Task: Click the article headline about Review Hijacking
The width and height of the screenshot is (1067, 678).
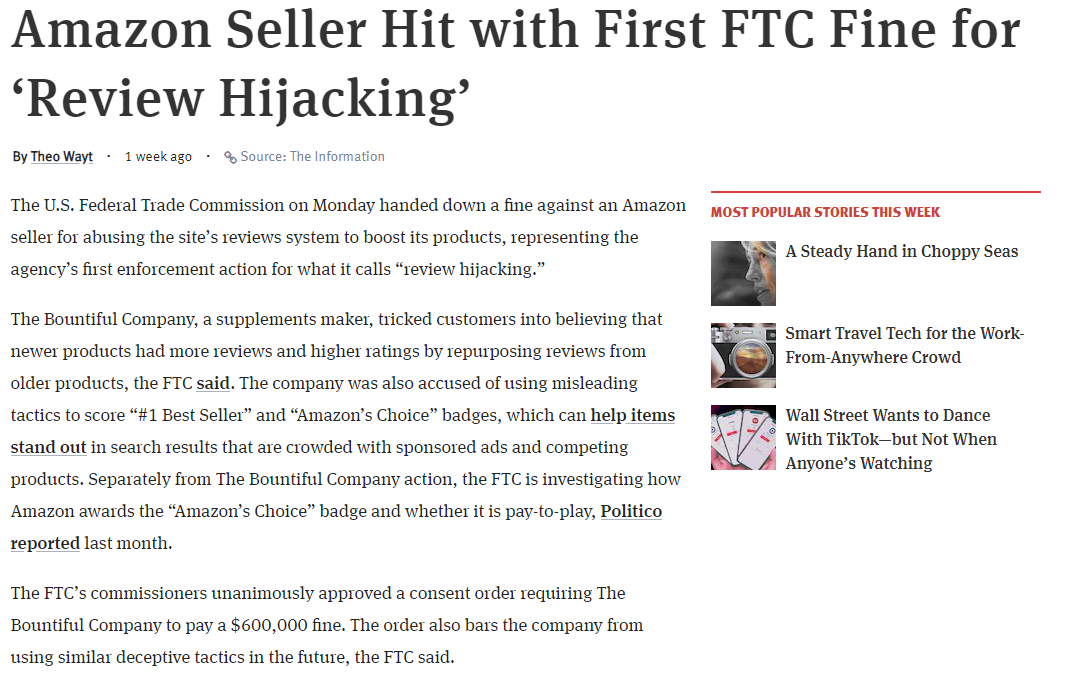Action: tap(516, 64)
